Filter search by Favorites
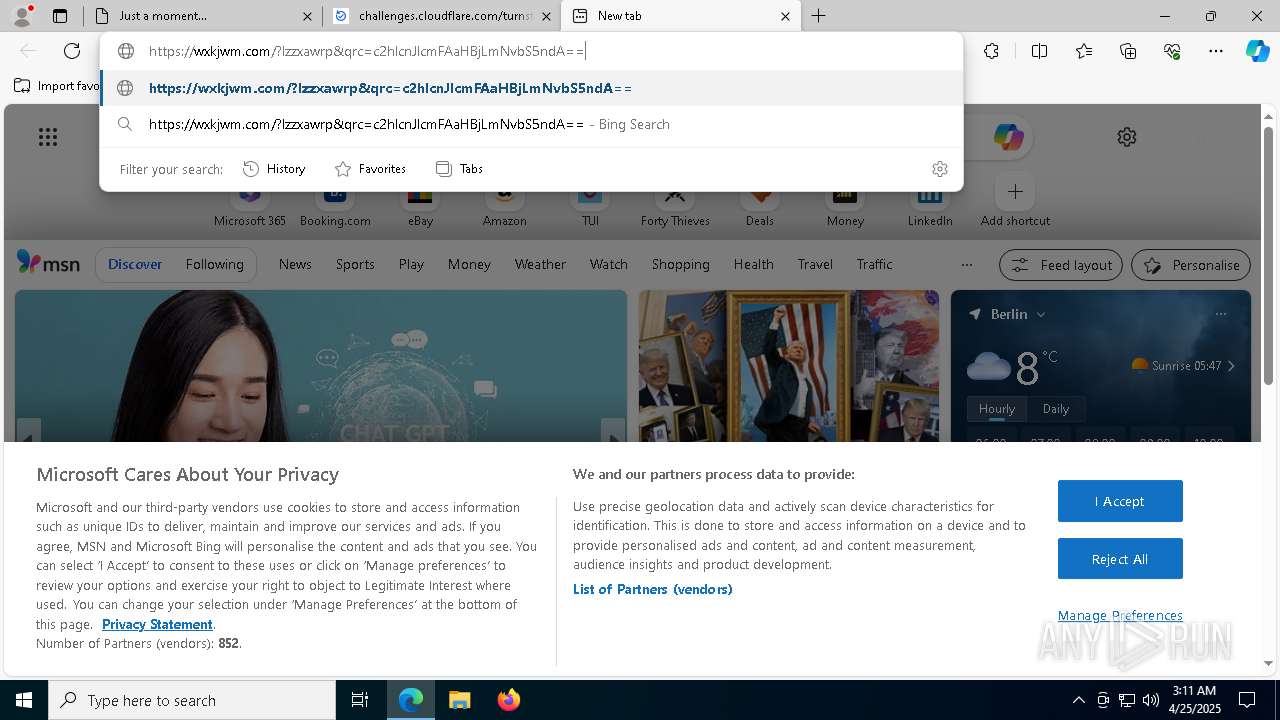The width and height of the screenshot is (1280, 720). click(370, 169)
